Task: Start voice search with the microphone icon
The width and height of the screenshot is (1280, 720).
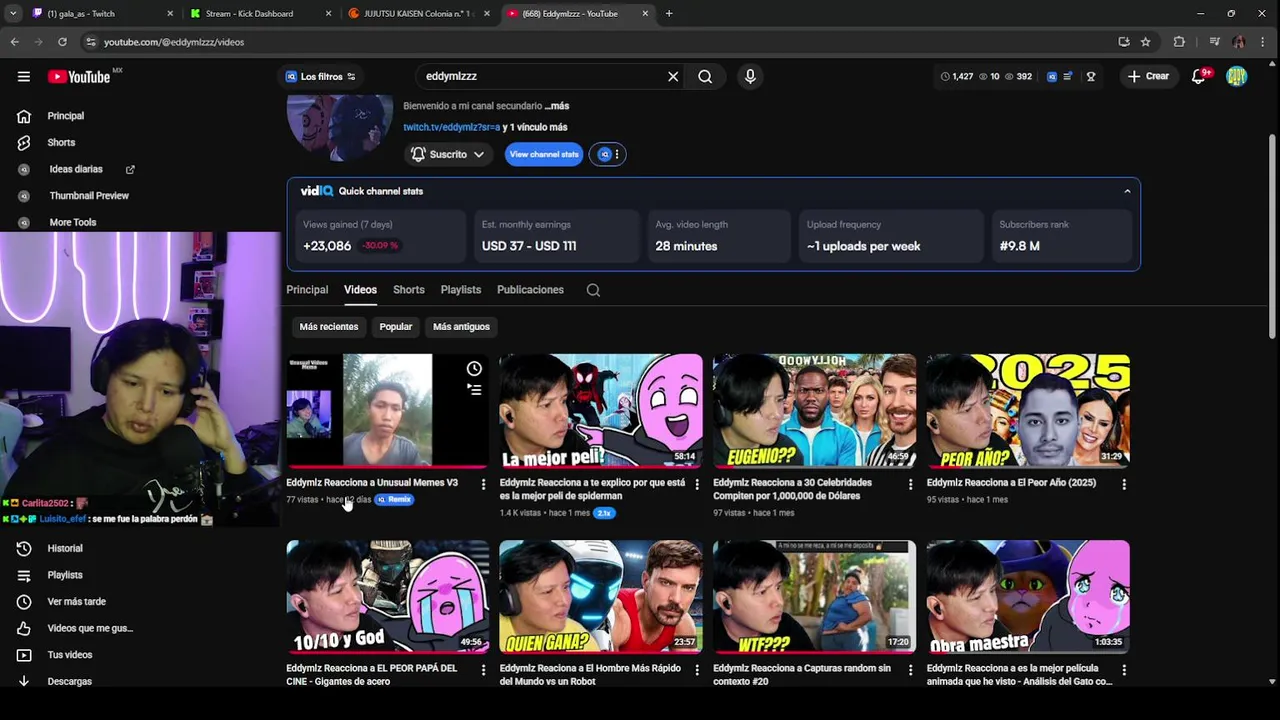Action: point(750,76)
